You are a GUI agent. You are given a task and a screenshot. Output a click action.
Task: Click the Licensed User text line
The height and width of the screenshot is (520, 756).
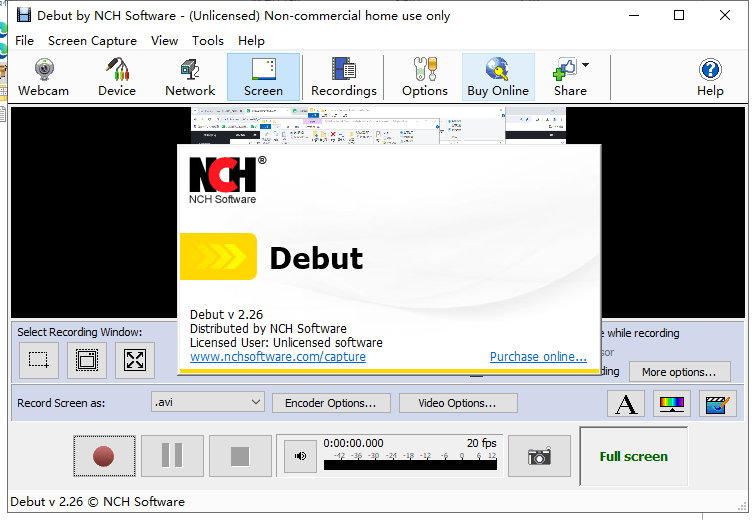(286, 343)
